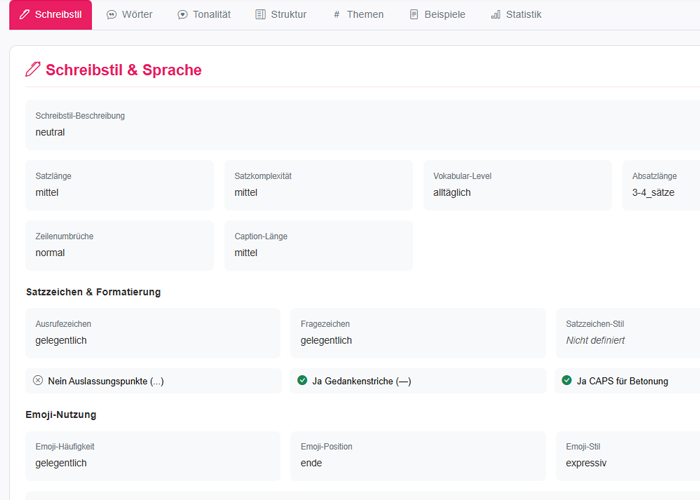
Task: Click the hashtag icon beside Themen
Action: 337,15
